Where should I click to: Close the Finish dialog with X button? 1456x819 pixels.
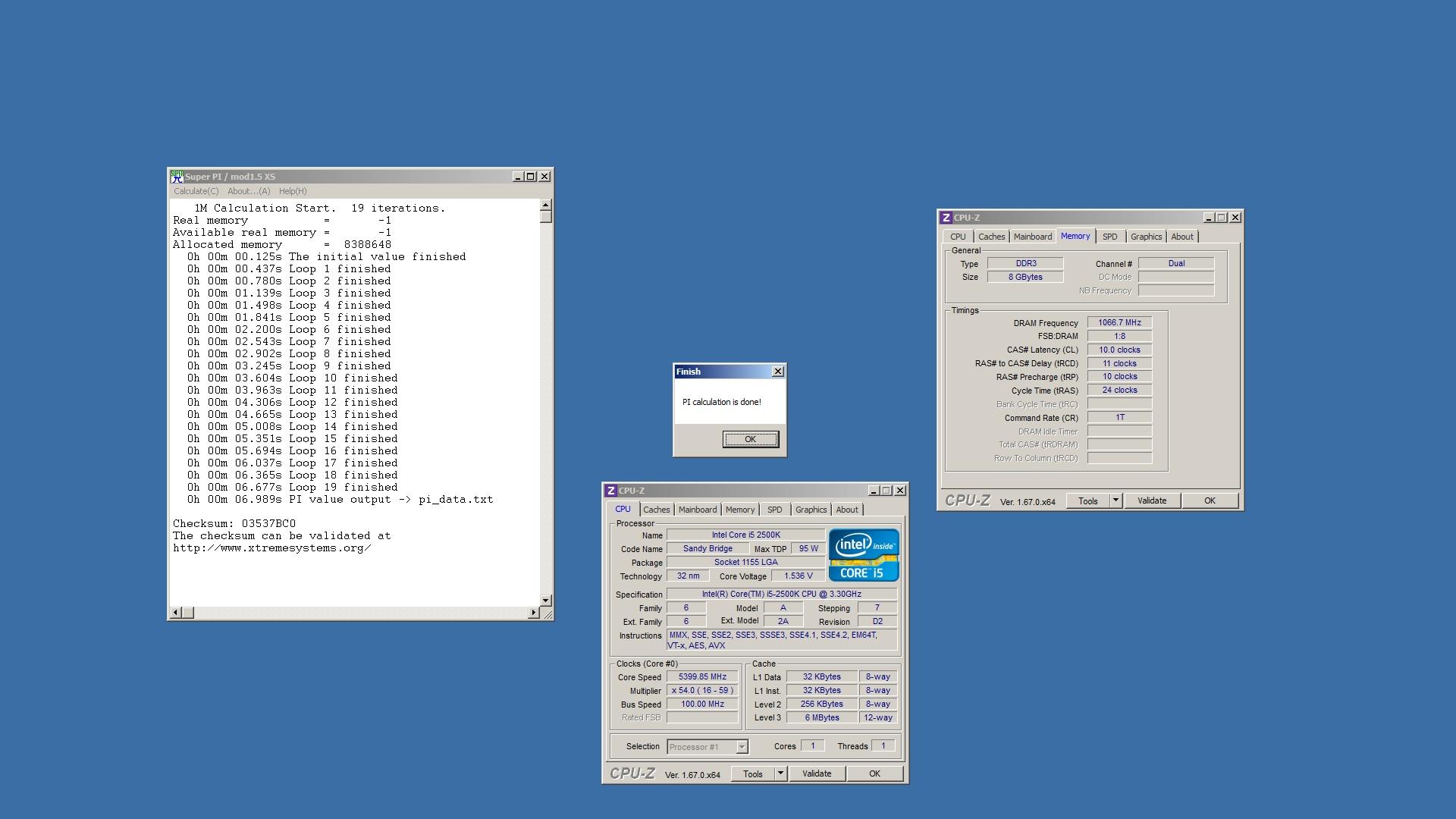pyautogui.click(x=777, y=372)
